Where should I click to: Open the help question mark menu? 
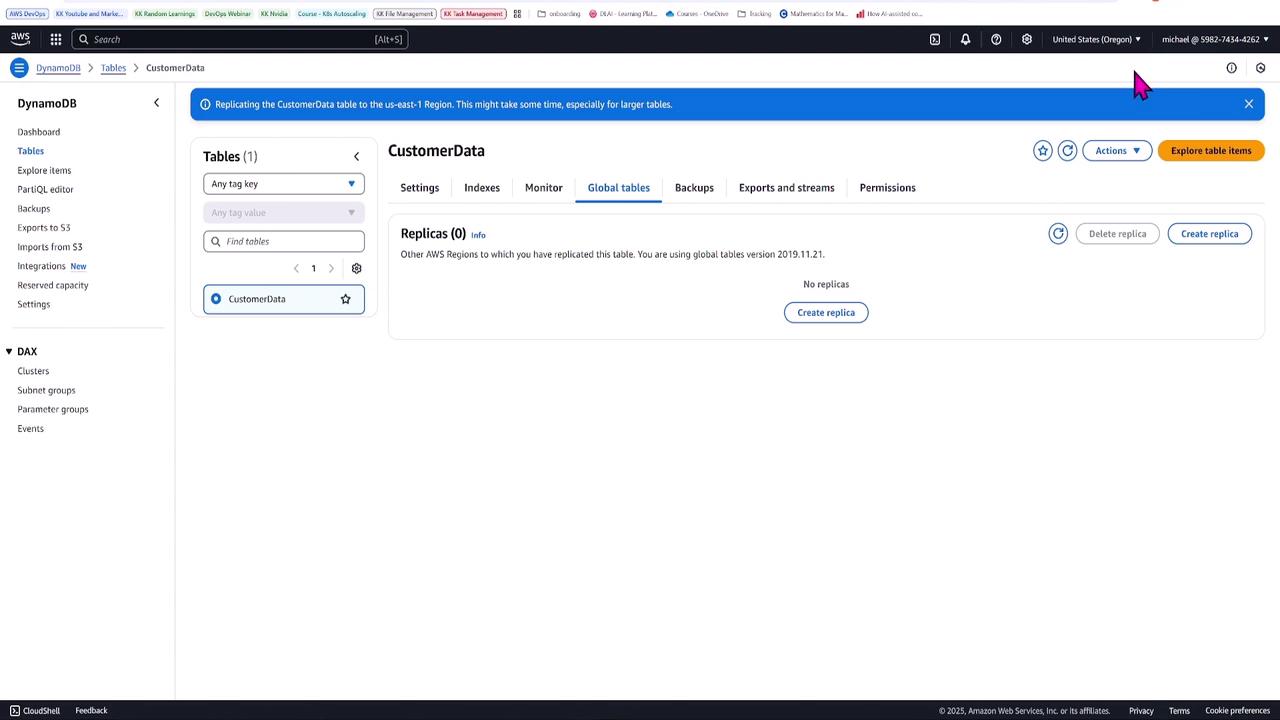[996, 39]
